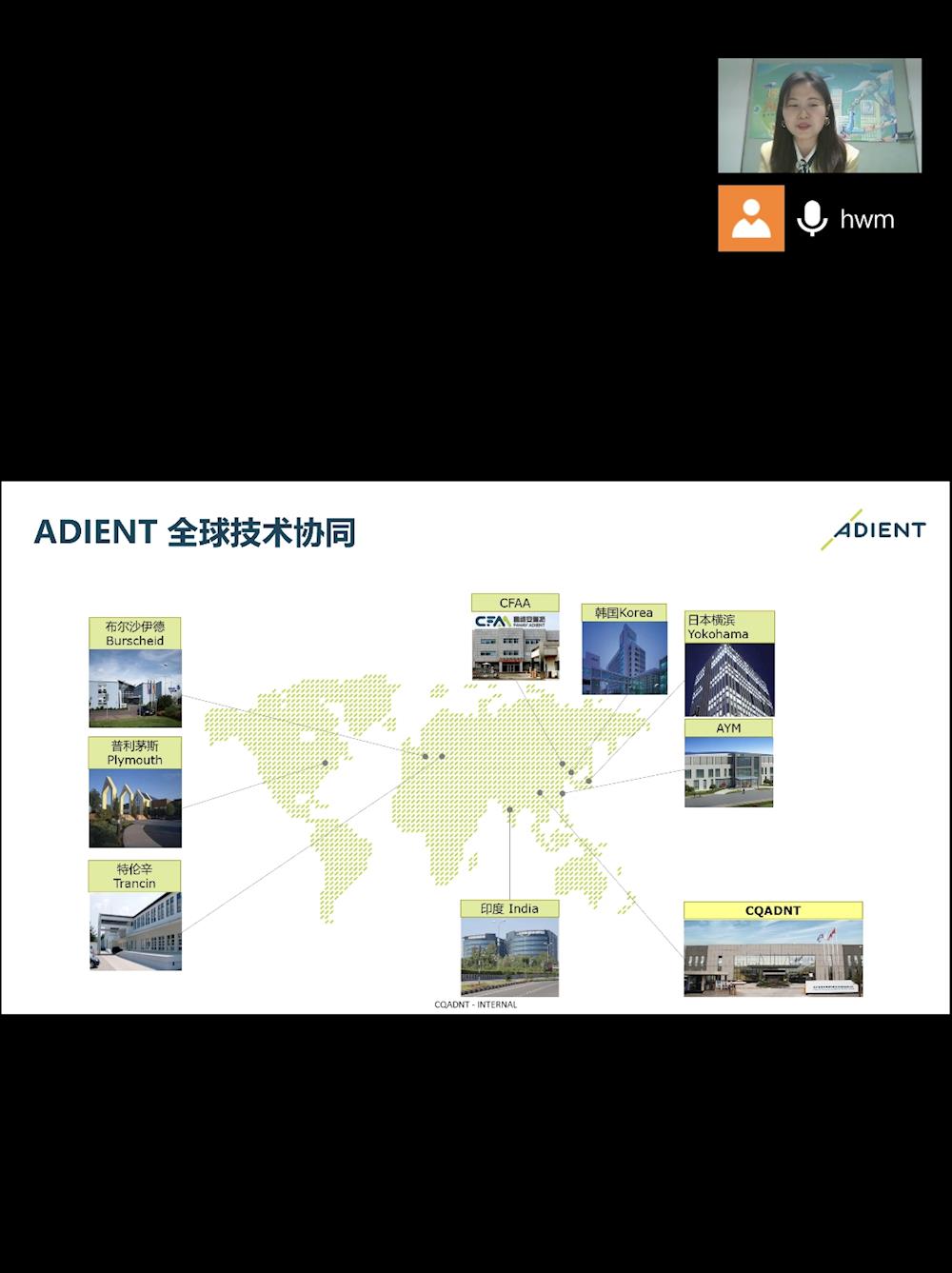
Task: Select the Trancin building photo
Action: coord(135,931)
